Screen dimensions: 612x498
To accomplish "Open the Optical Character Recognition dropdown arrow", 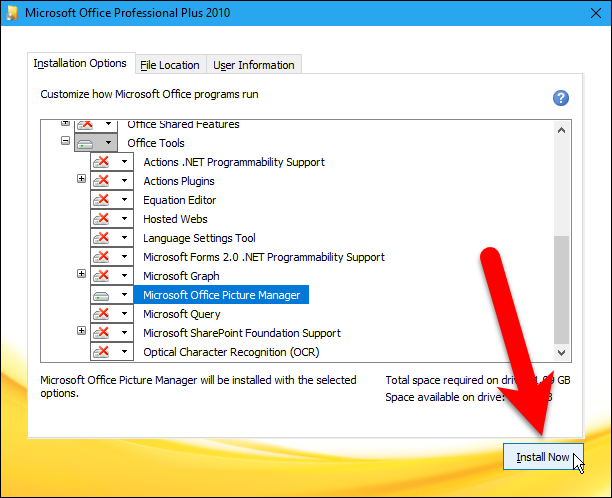I will 125,352.
